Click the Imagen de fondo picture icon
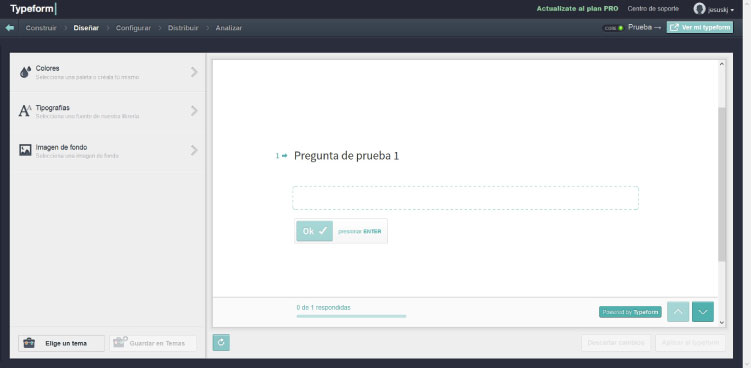 (x=25, y=150)
